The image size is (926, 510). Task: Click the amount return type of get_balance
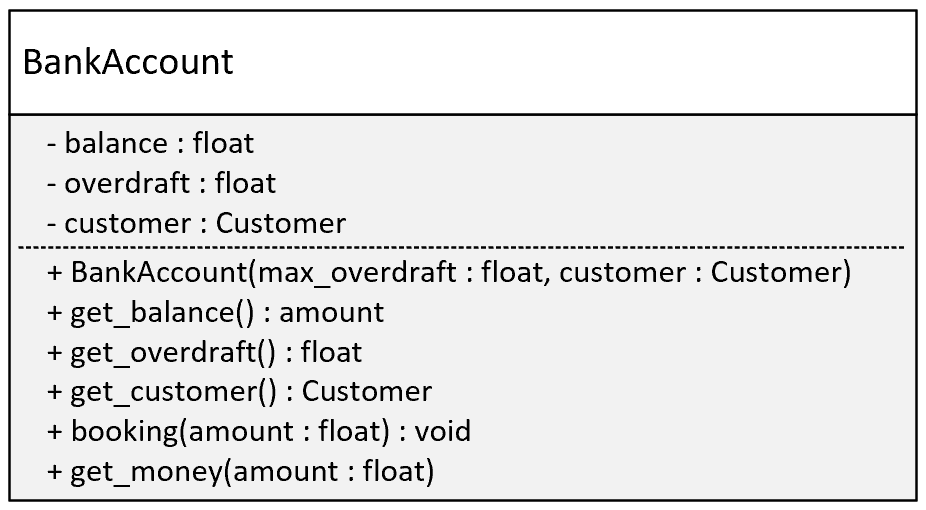point(332,313)
